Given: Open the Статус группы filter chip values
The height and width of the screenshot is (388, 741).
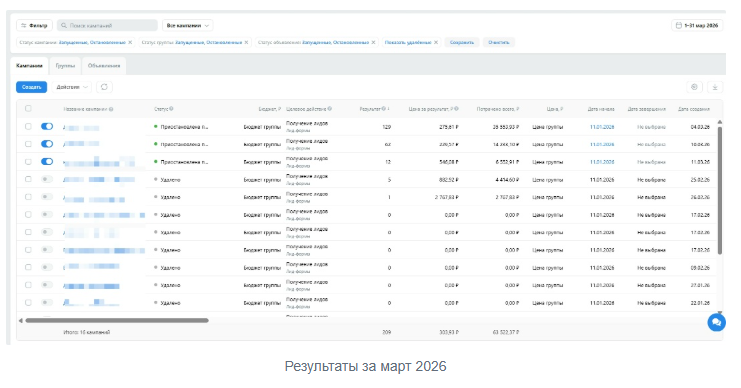Looking at the screenshot, I should pos(208,43).
